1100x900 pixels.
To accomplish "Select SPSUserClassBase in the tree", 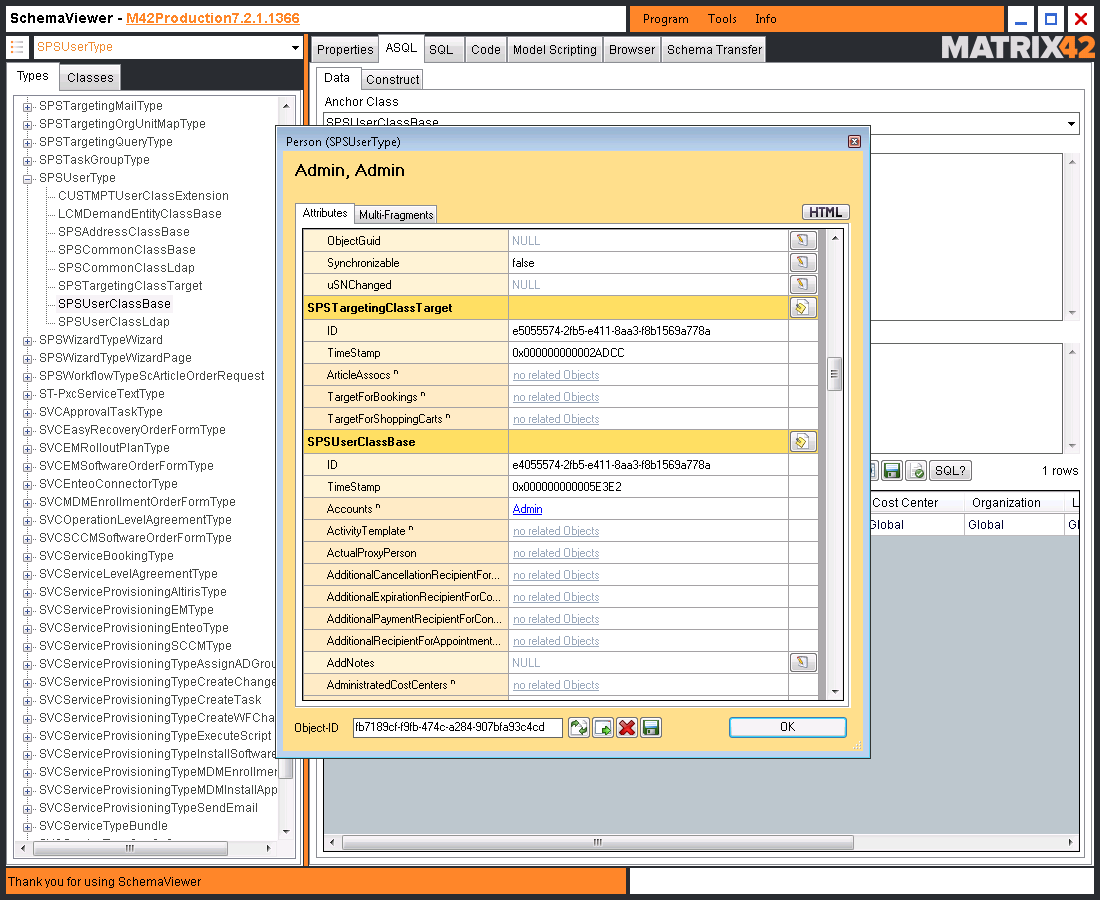I will [114, 304].
